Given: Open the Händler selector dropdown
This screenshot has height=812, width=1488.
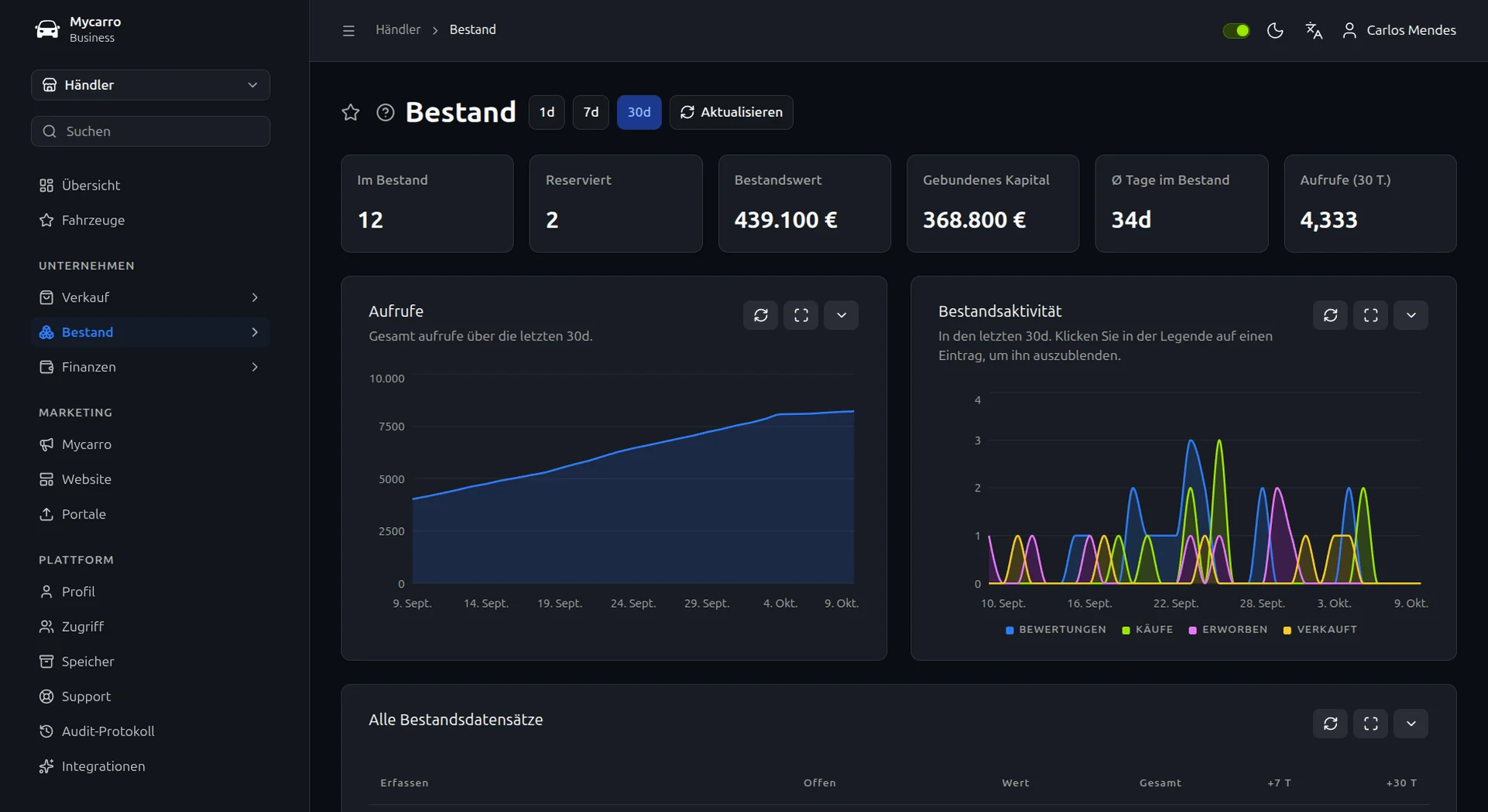Looking at the screenshot, I should 150,85.
